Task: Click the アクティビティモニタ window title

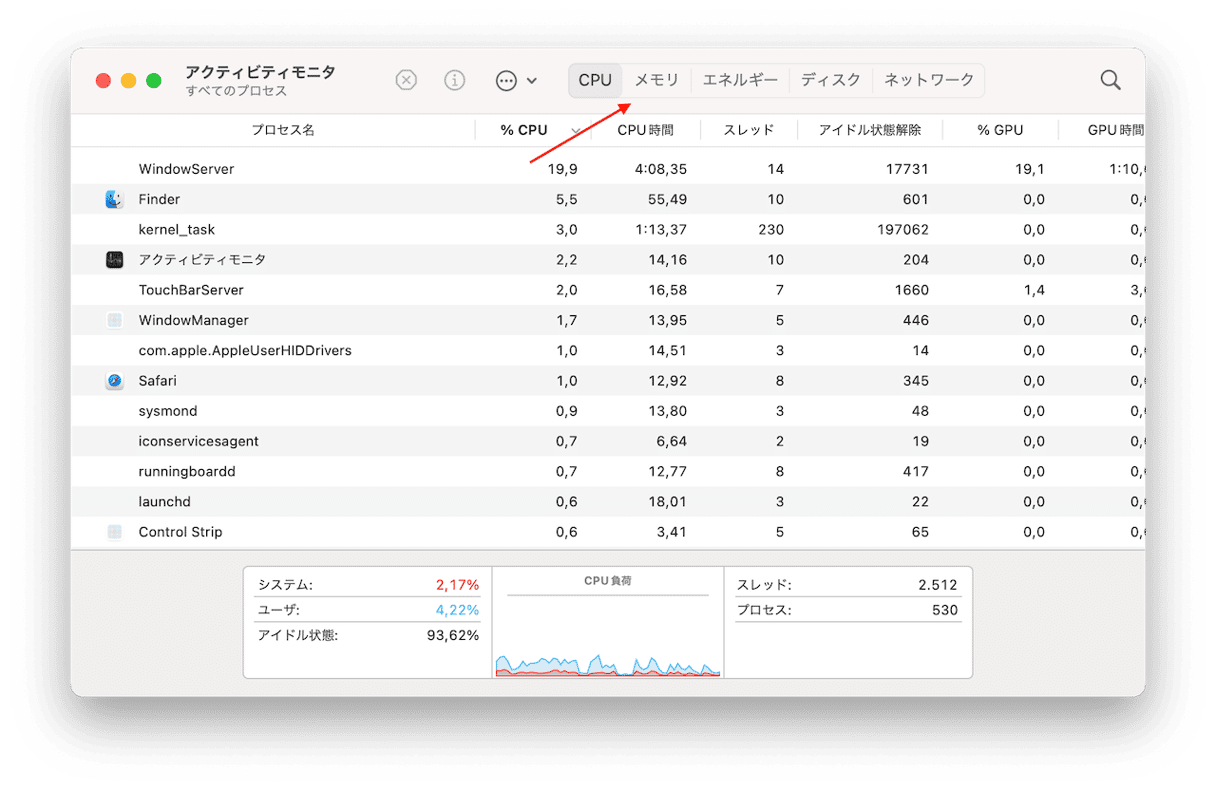Action: pos(260,72)
